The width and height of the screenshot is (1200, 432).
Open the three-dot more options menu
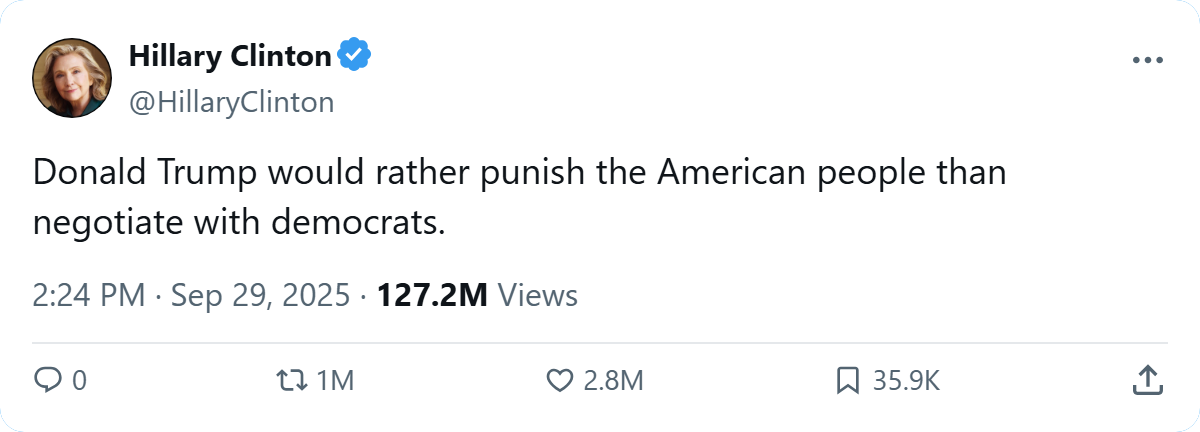pyautogui.click(x=1148, y=61)
